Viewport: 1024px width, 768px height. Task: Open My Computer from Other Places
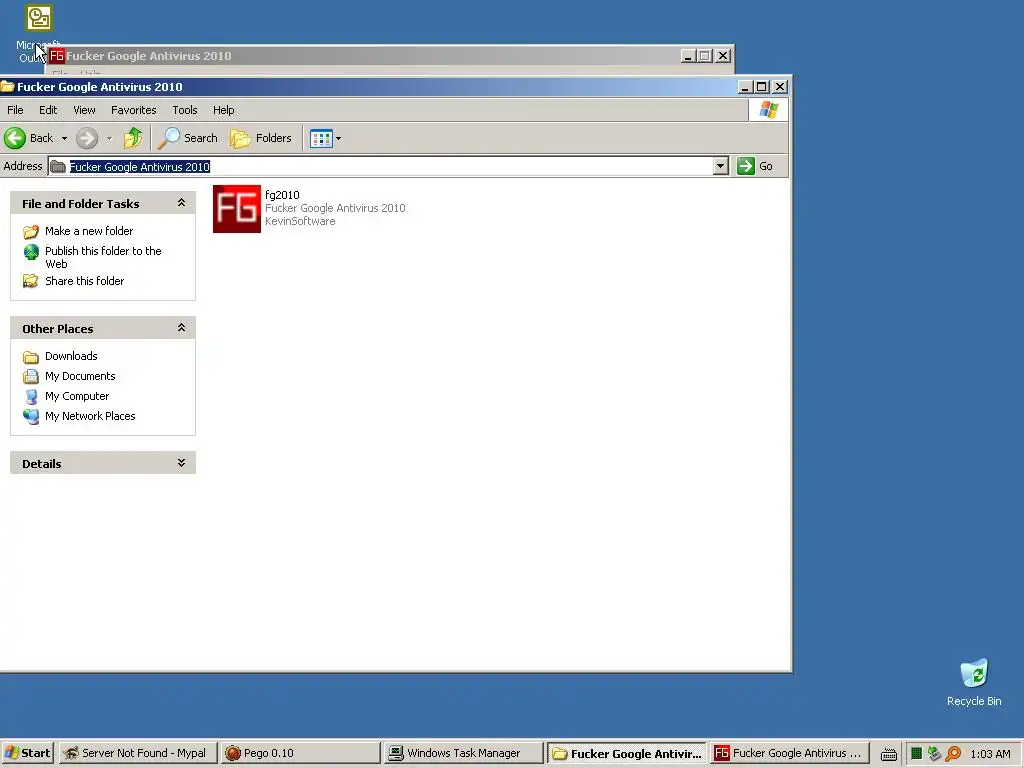[x=76, y=396]
